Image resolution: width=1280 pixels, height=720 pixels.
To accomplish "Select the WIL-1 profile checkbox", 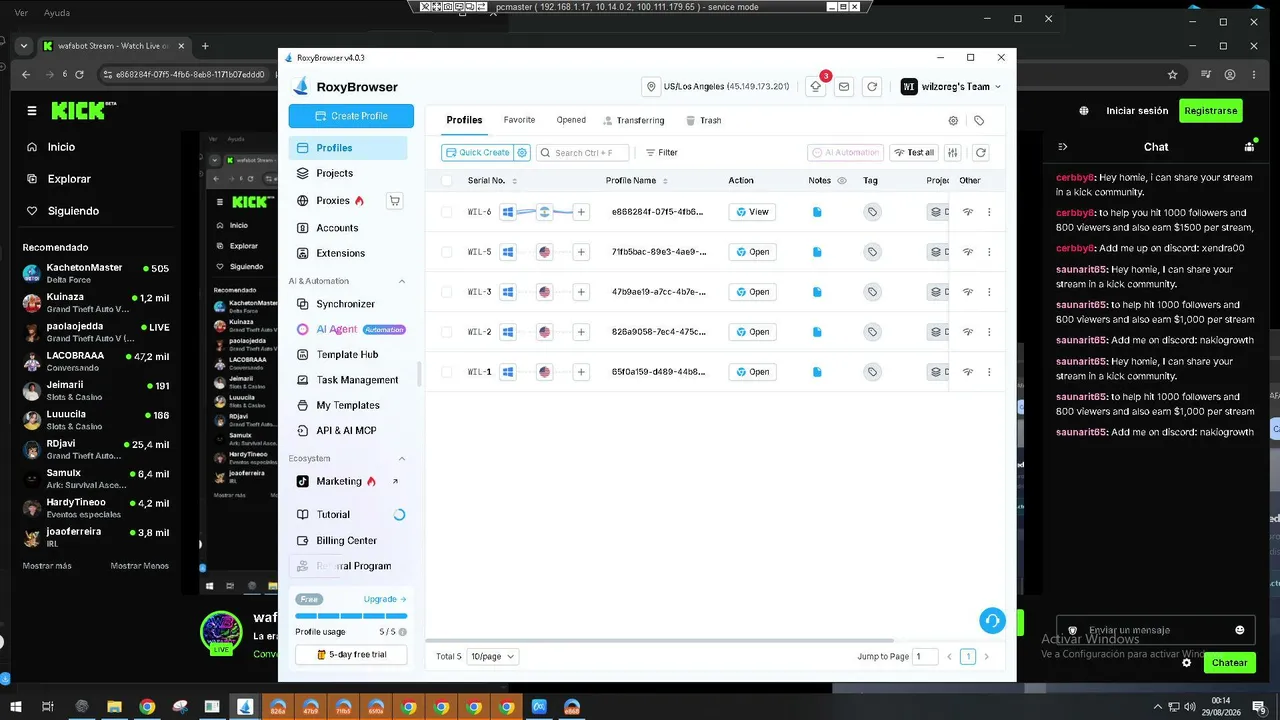I will 446,372.
